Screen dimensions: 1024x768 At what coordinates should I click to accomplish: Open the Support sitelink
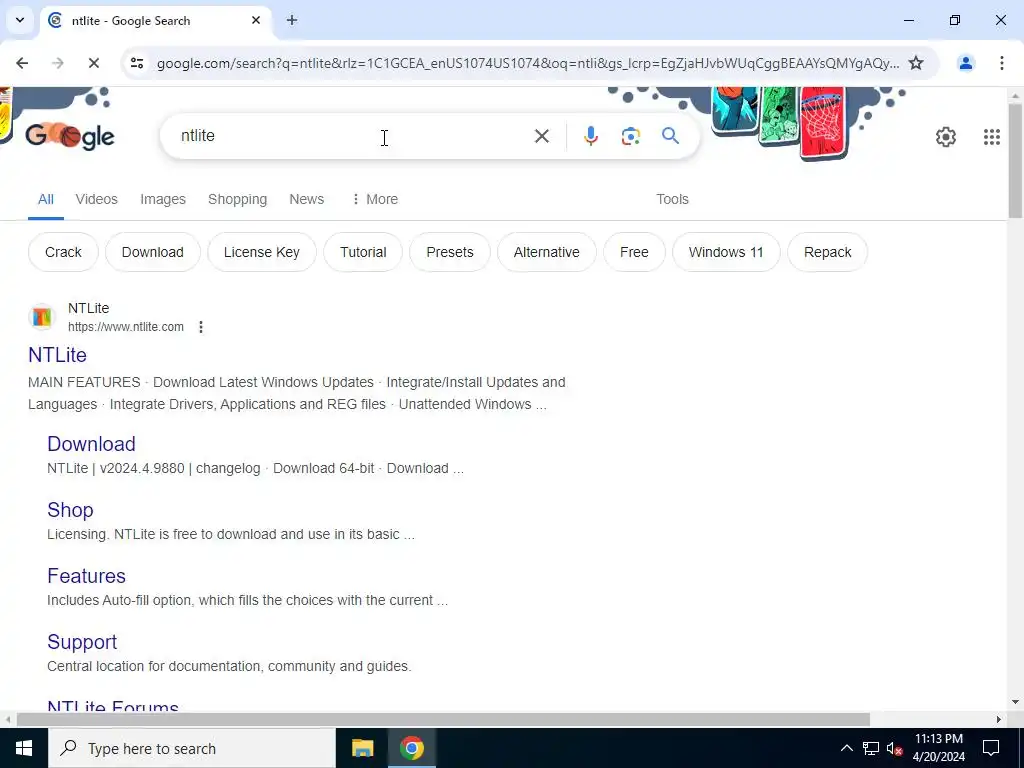[82, 641]
